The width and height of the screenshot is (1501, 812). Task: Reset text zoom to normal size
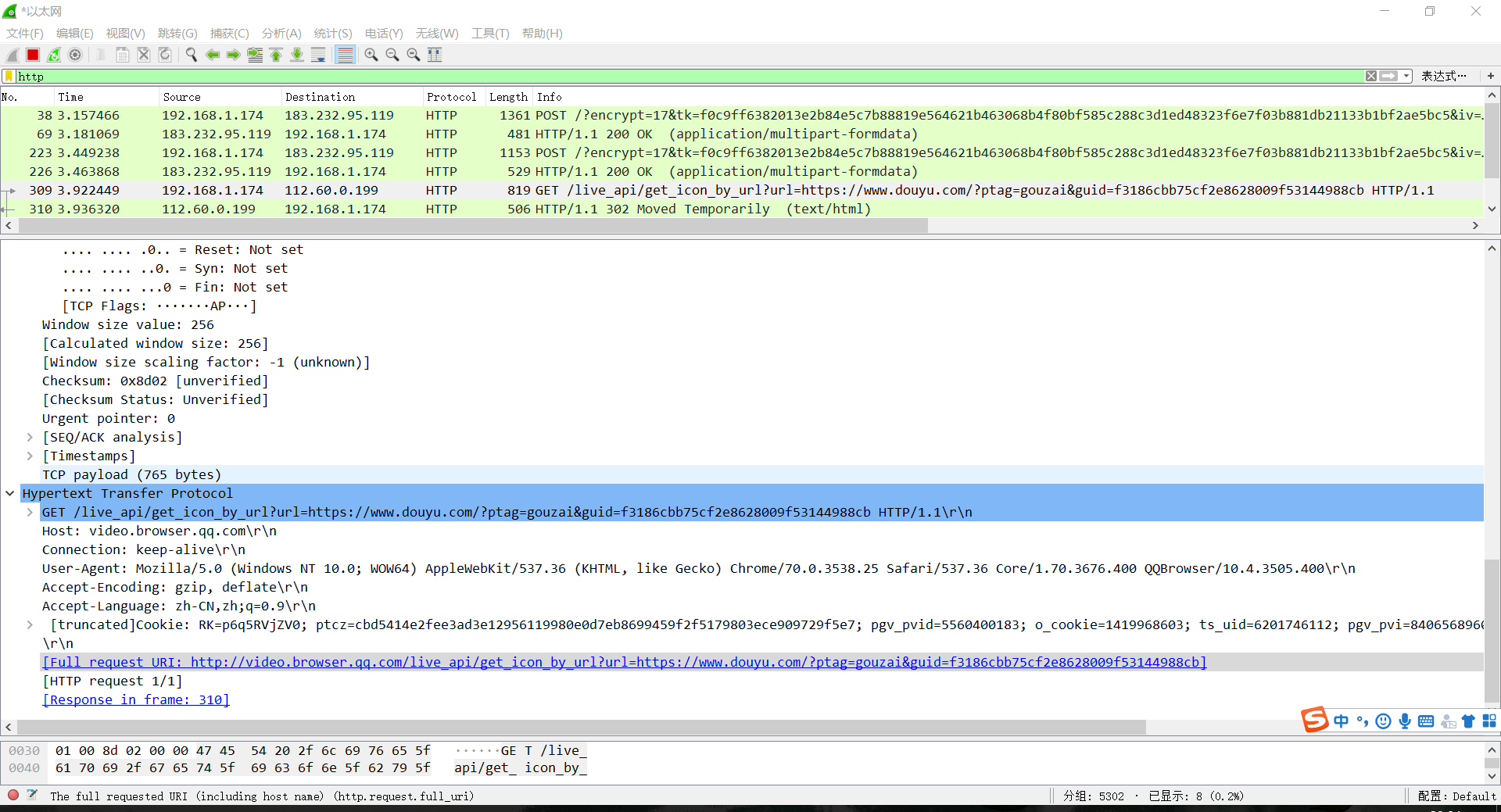click(414, 55)
